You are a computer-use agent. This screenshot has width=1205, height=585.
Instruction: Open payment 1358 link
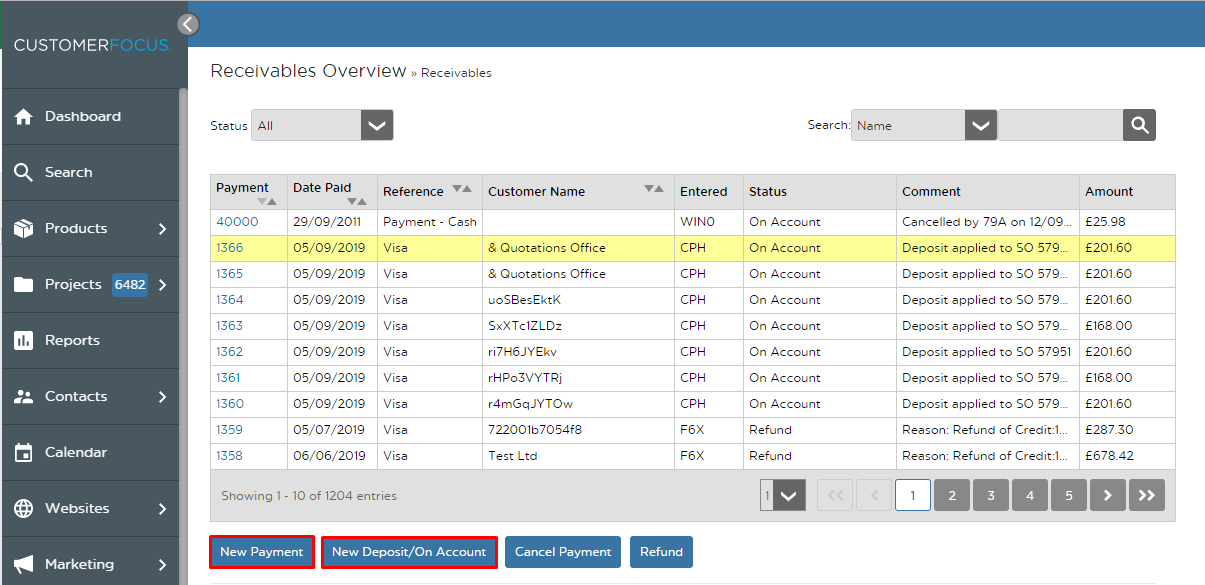point(229,456)
